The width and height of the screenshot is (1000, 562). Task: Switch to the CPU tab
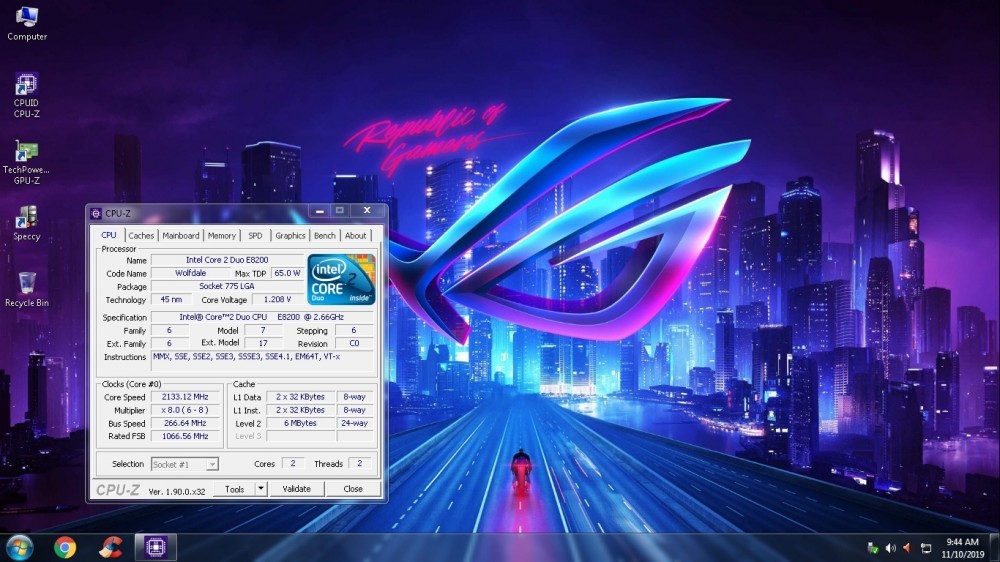(108, 235)
